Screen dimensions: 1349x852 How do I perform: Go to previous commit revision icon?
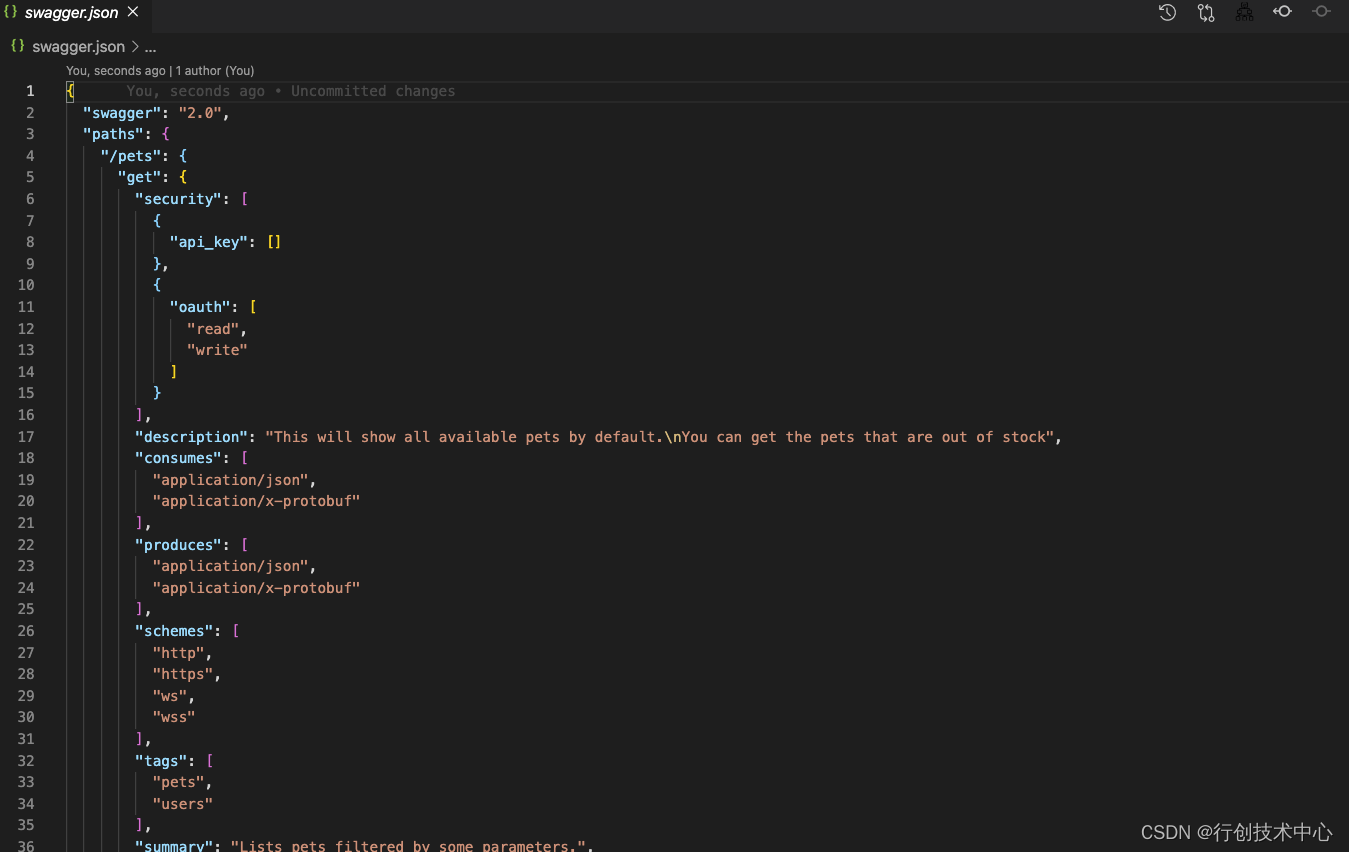point(1282,12)
